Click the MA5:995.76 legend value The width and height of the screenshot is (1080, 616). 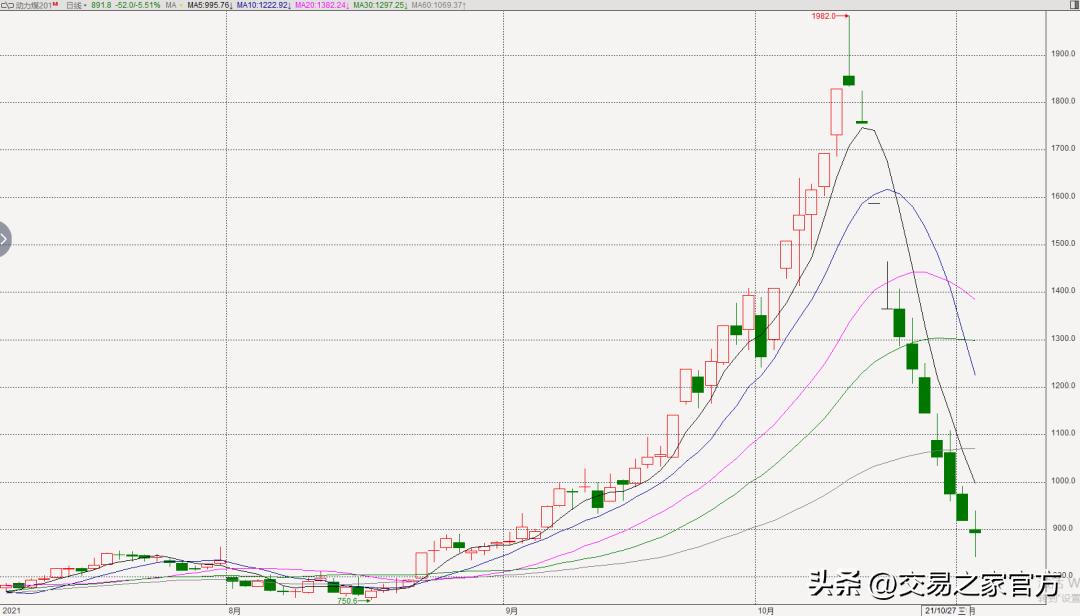click(209, 5)
